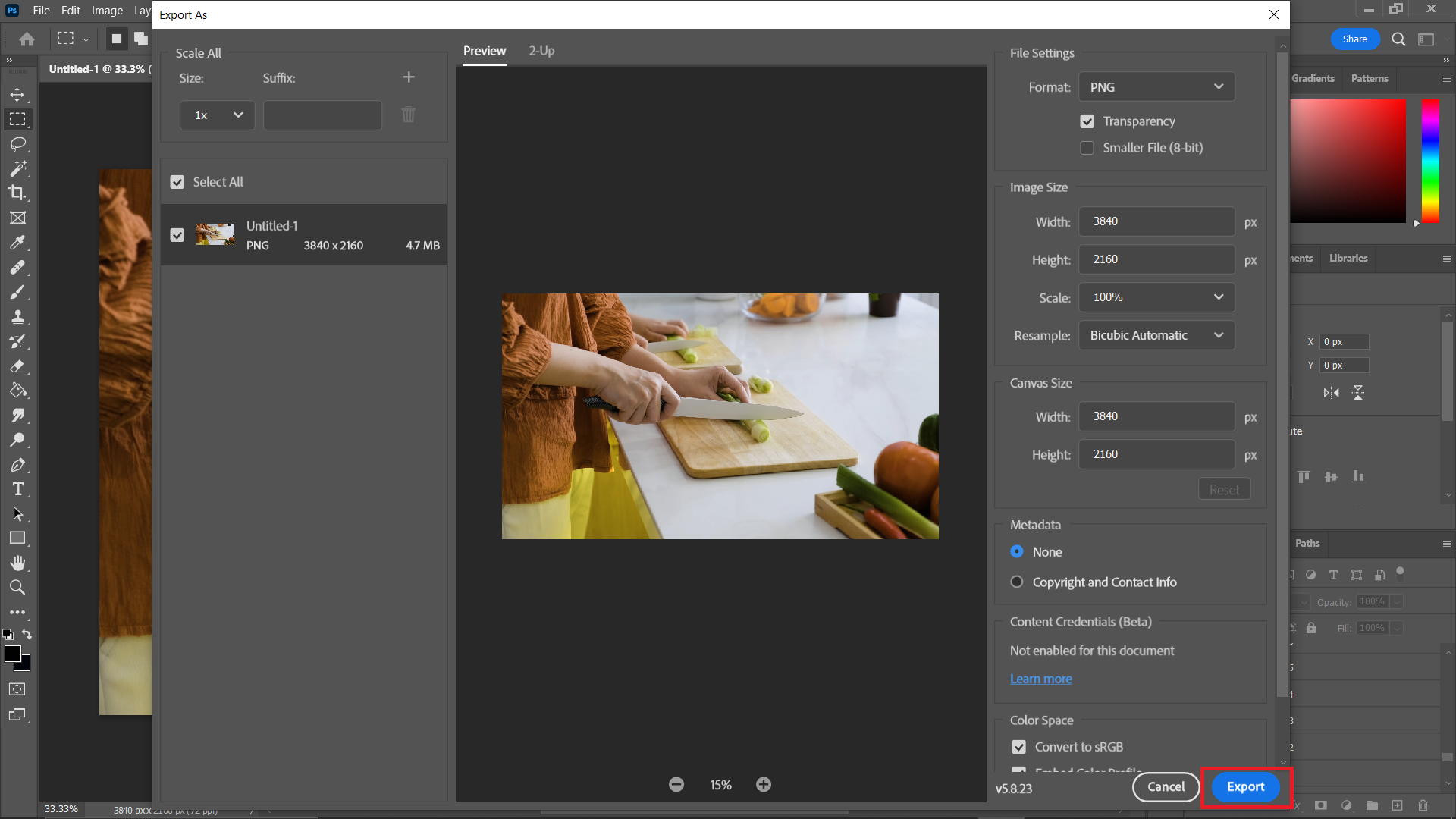Open the Format dropdown
This screenshot has width=1456, height=819.
click(1156, 86)
